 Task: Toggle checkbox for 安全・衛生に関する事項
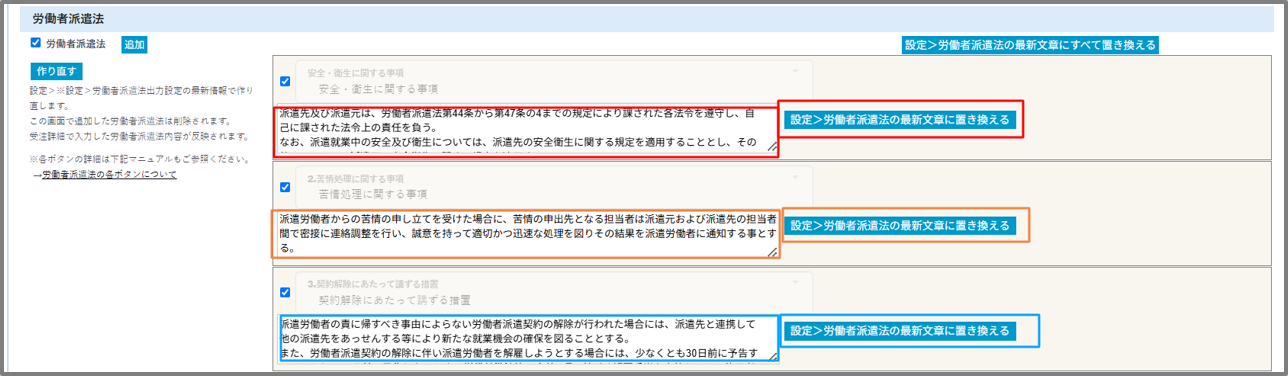click(x=286, y=81)
